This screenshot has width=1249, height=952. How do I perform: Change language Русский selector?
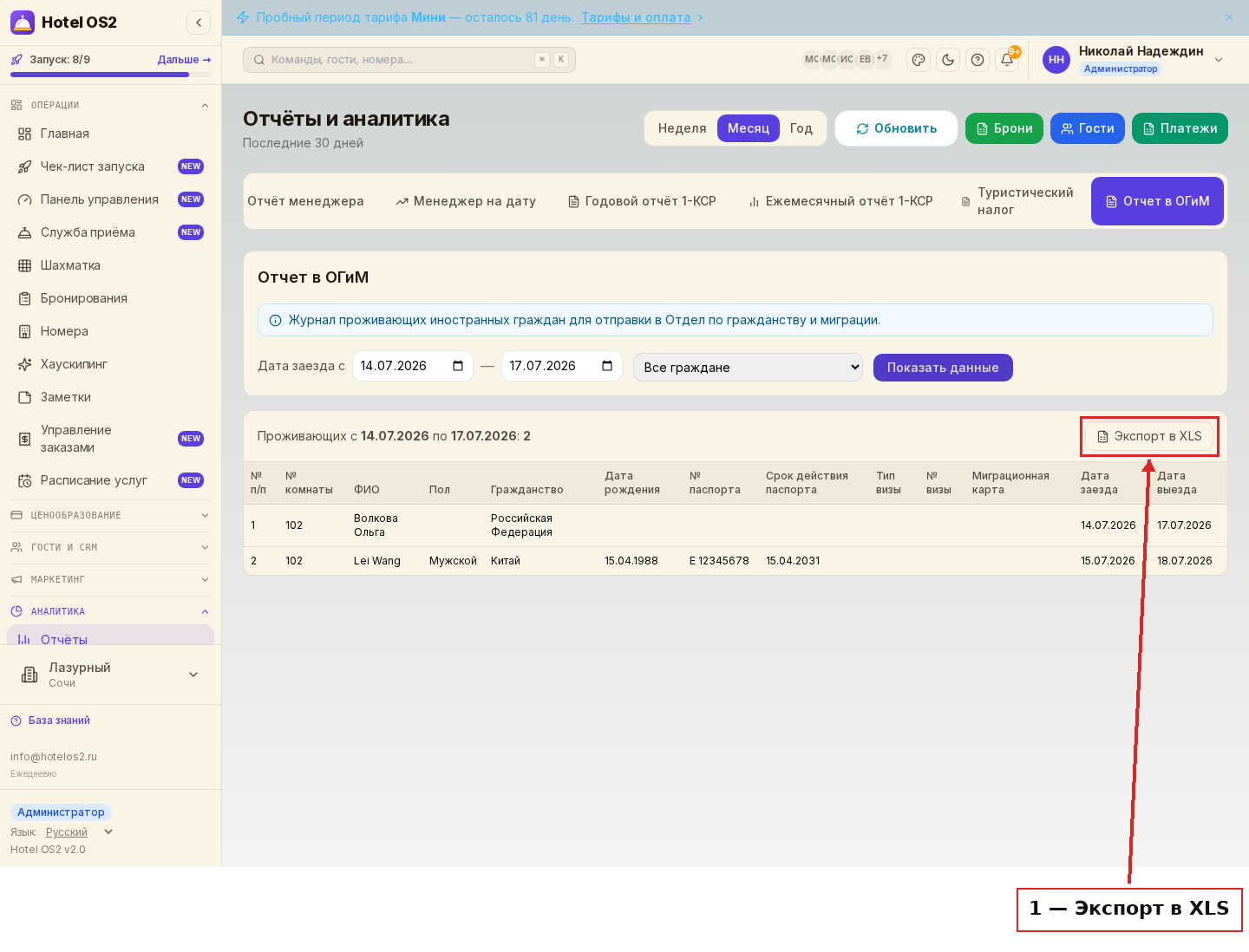point(79,832)
